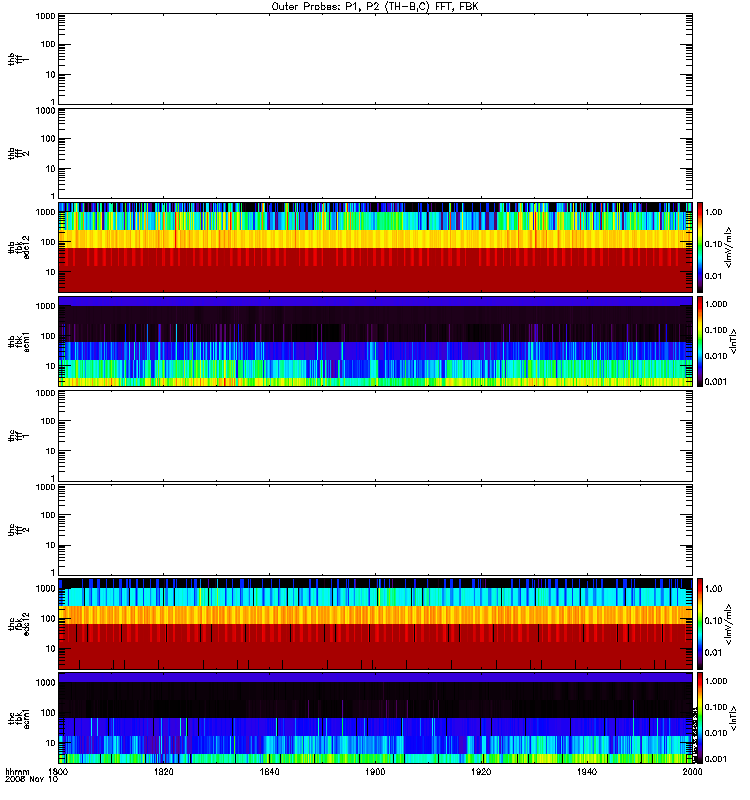Pick the thc fbk edc12 color bar
The width and height of the screenshot is (750, 800).
pos(700,624)
